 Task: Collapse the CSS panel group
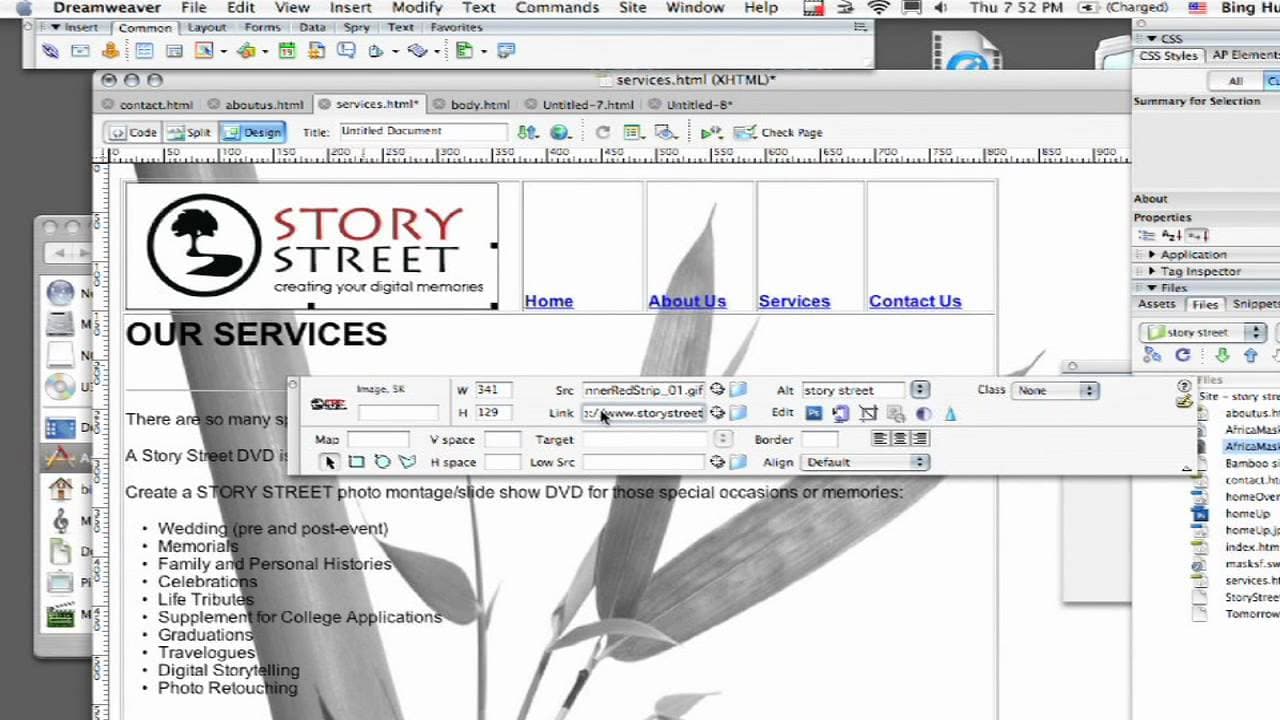click(1152, 38)
